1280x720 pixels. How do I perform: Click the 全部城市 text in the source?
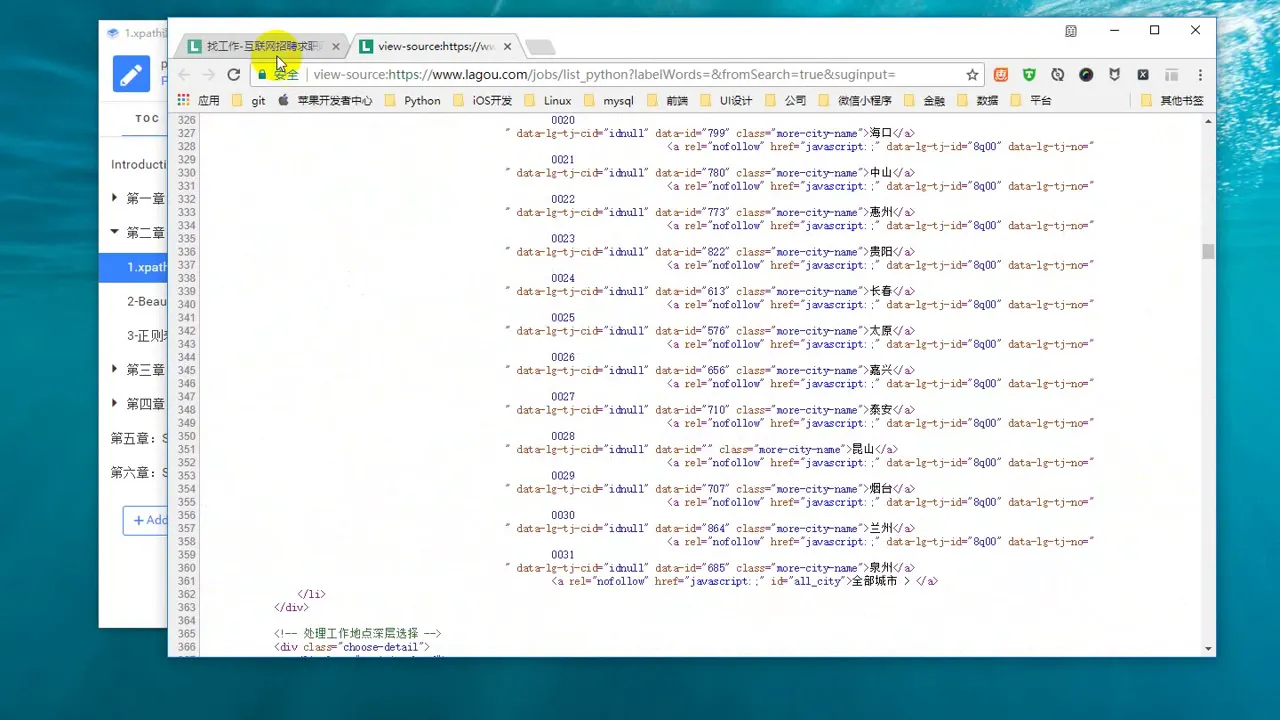(874, 581)
